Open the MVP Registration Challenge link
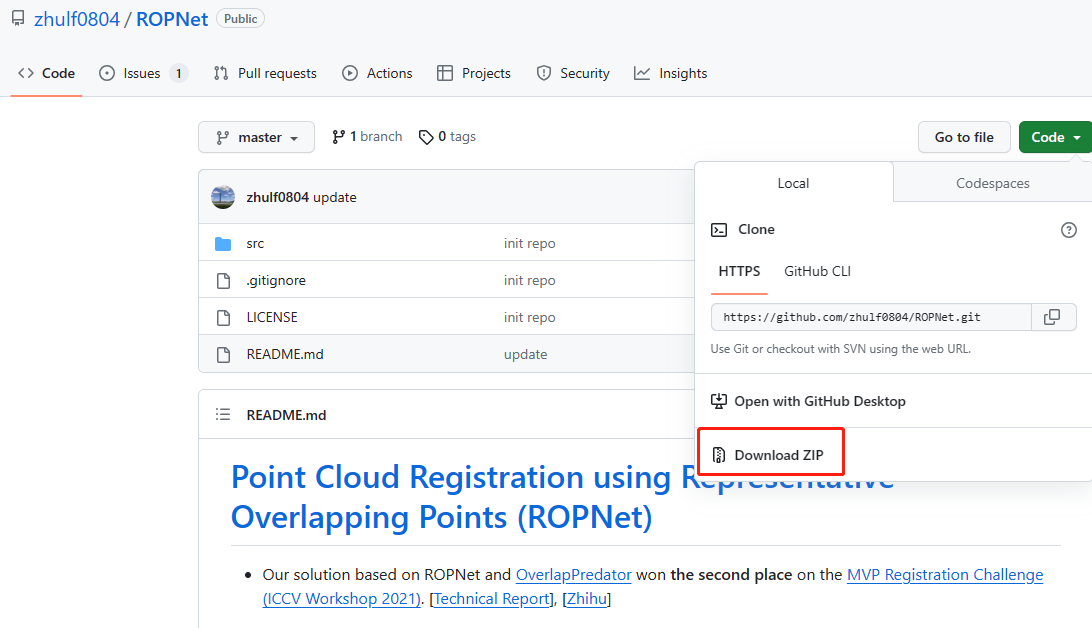Screen dimensions: 1092x628 click(x=945, y=575)
